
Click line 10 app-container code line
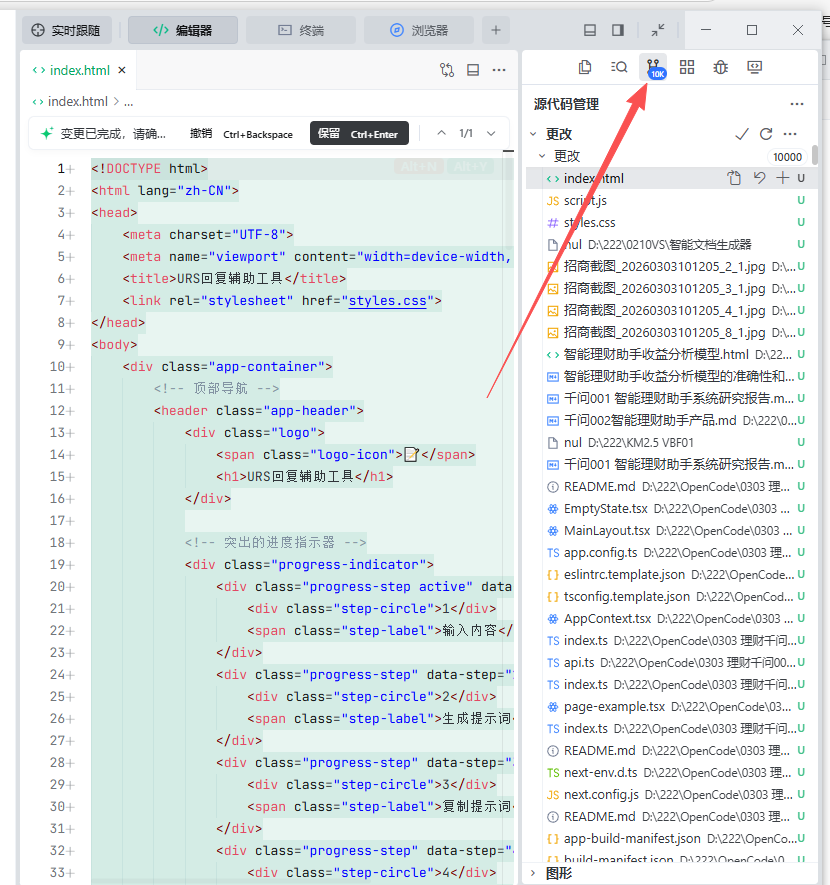227,366
